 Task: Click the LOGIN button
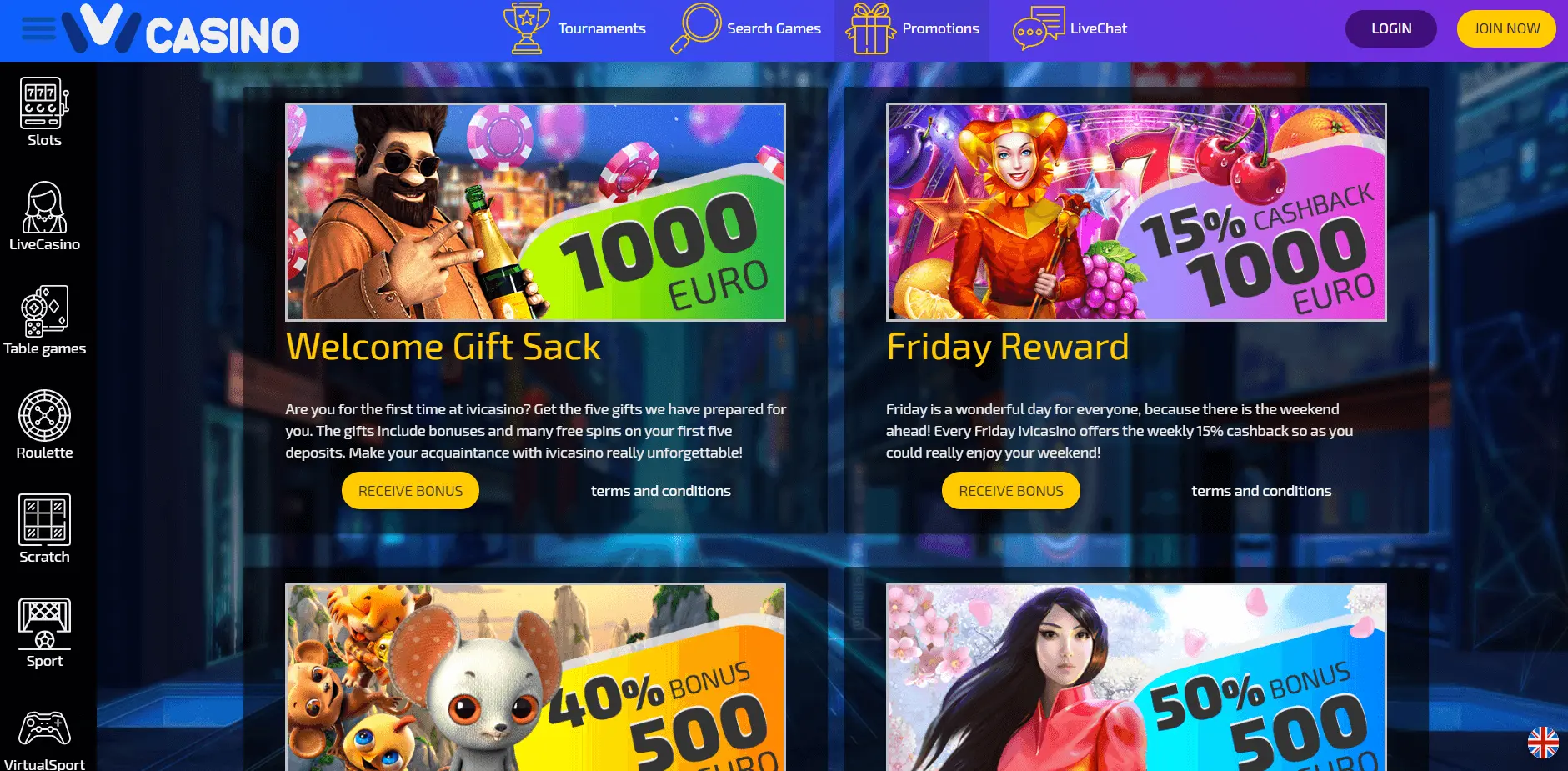1391,28
